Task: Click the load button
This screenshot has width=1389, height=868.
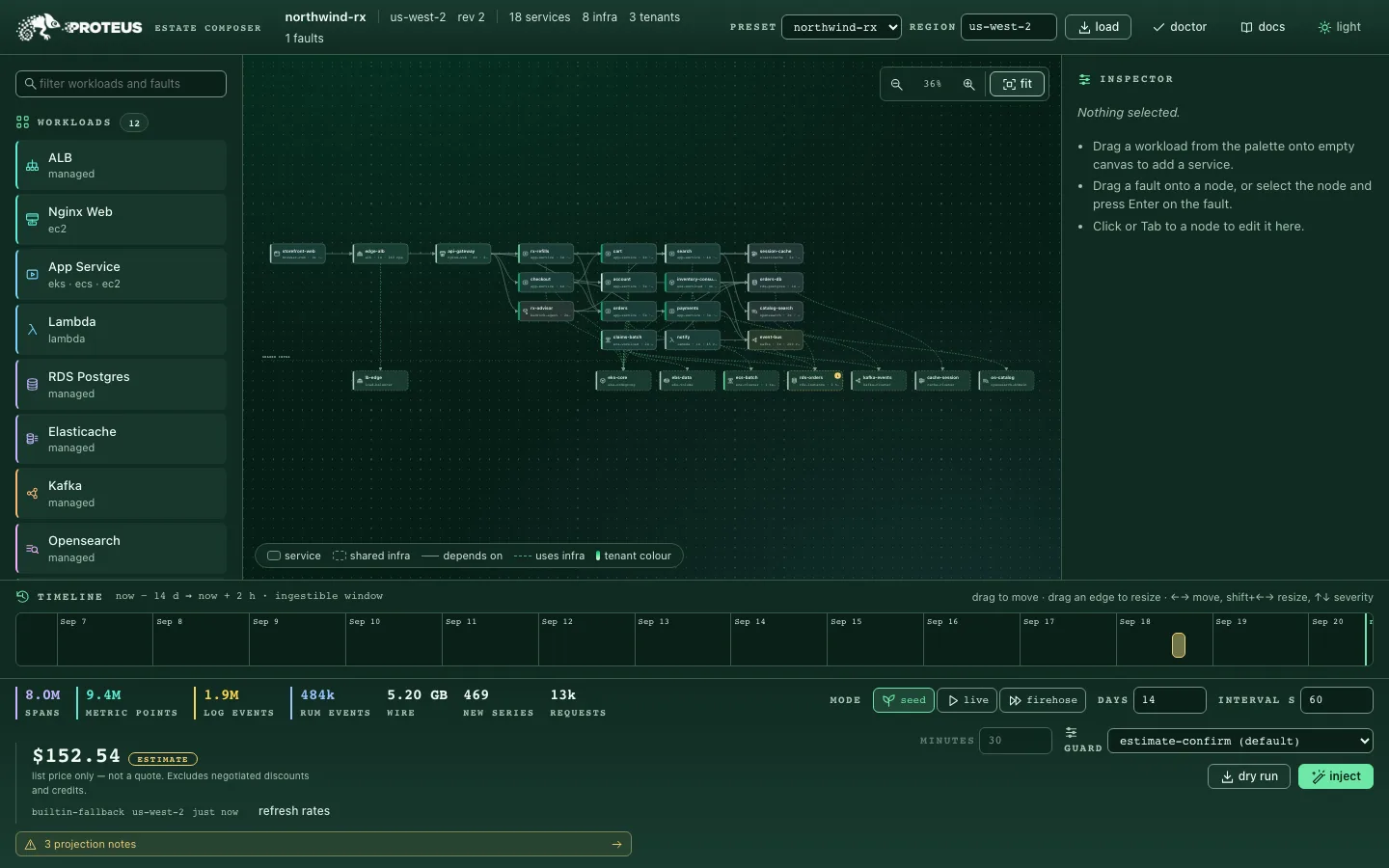Action: [1099, 27]
